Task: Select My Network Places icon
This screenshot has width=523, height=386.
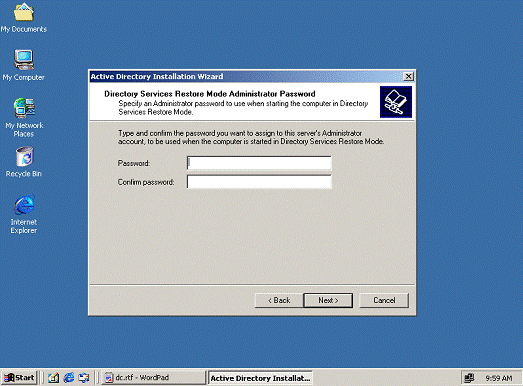Action: (24, 117)
